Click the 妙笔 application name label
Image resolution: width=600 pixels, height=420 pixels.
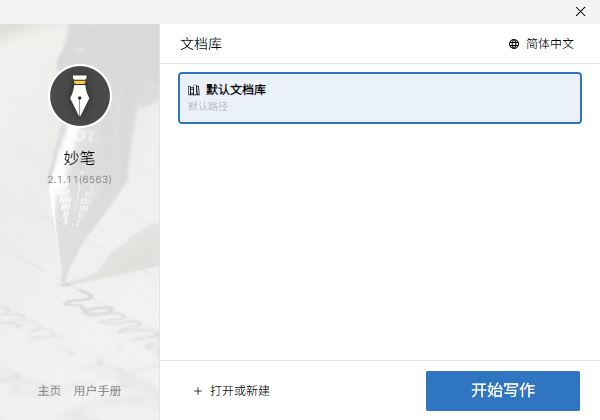79,158
